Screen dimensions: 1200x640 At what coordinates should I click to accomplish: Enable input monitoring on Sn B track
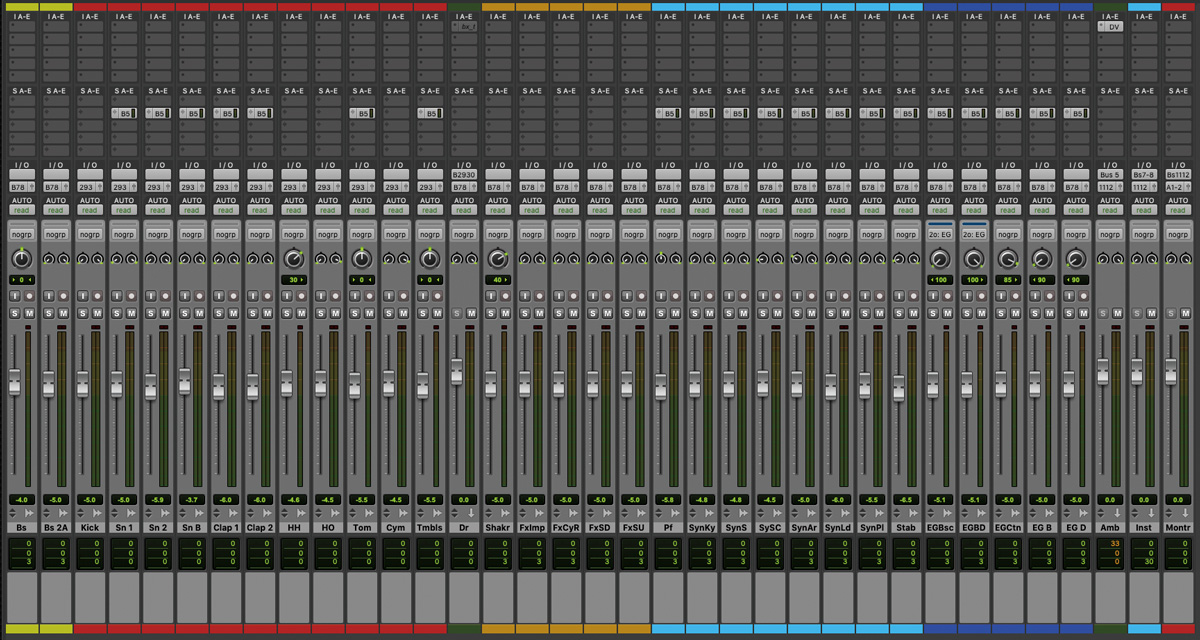(185, 296)
